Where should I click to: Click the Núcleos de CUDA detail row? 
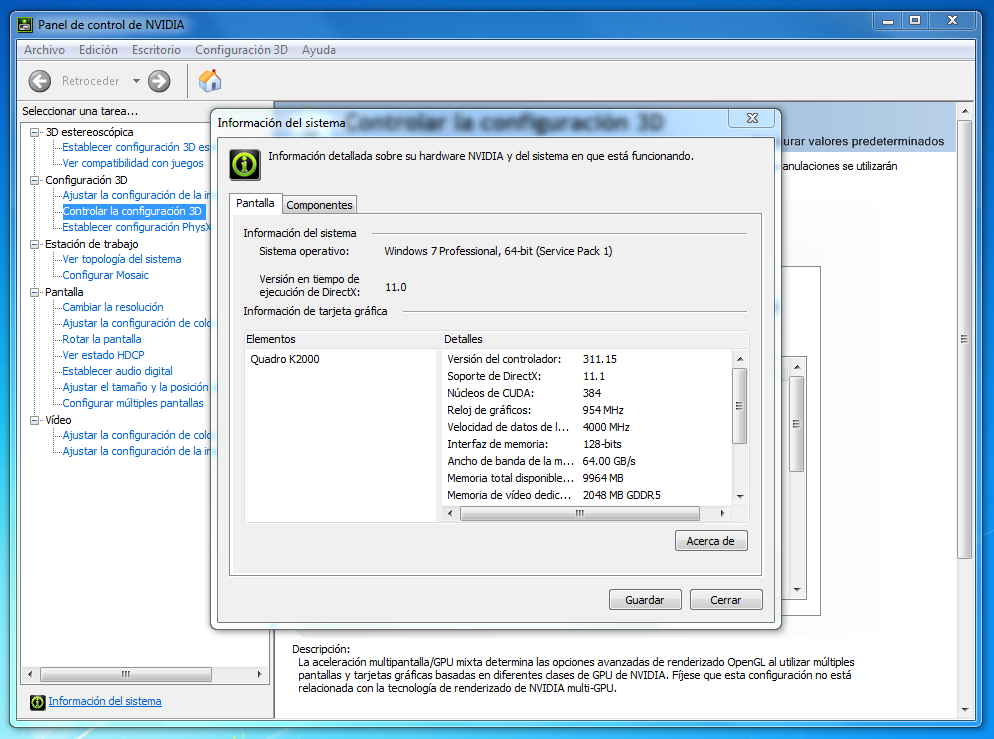coord(588,393)
